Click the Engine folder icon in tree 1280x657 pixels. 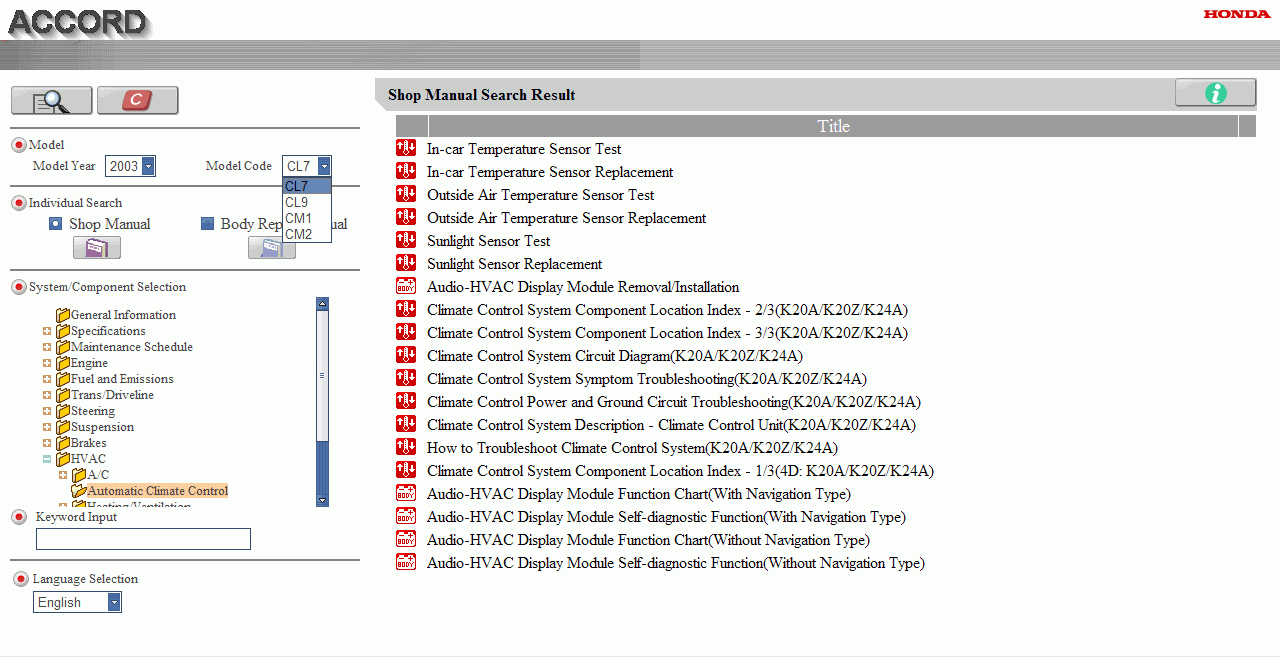63,363
